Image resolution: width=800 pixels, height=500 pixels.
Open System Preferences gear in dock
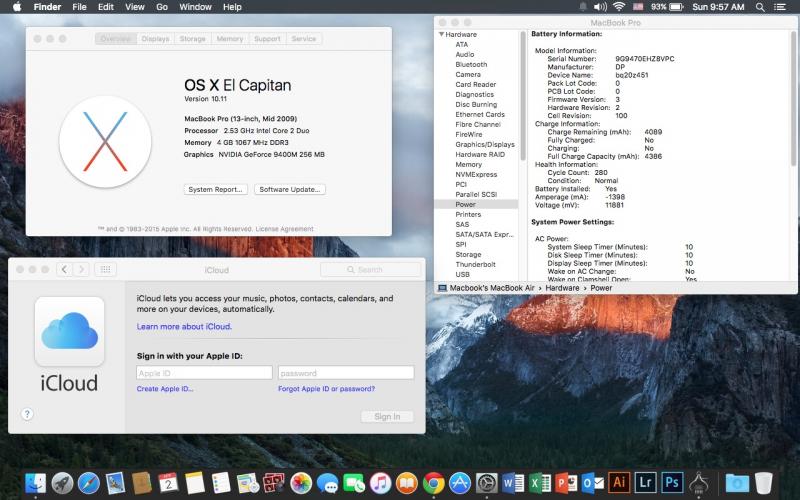[x=487, y=482]
